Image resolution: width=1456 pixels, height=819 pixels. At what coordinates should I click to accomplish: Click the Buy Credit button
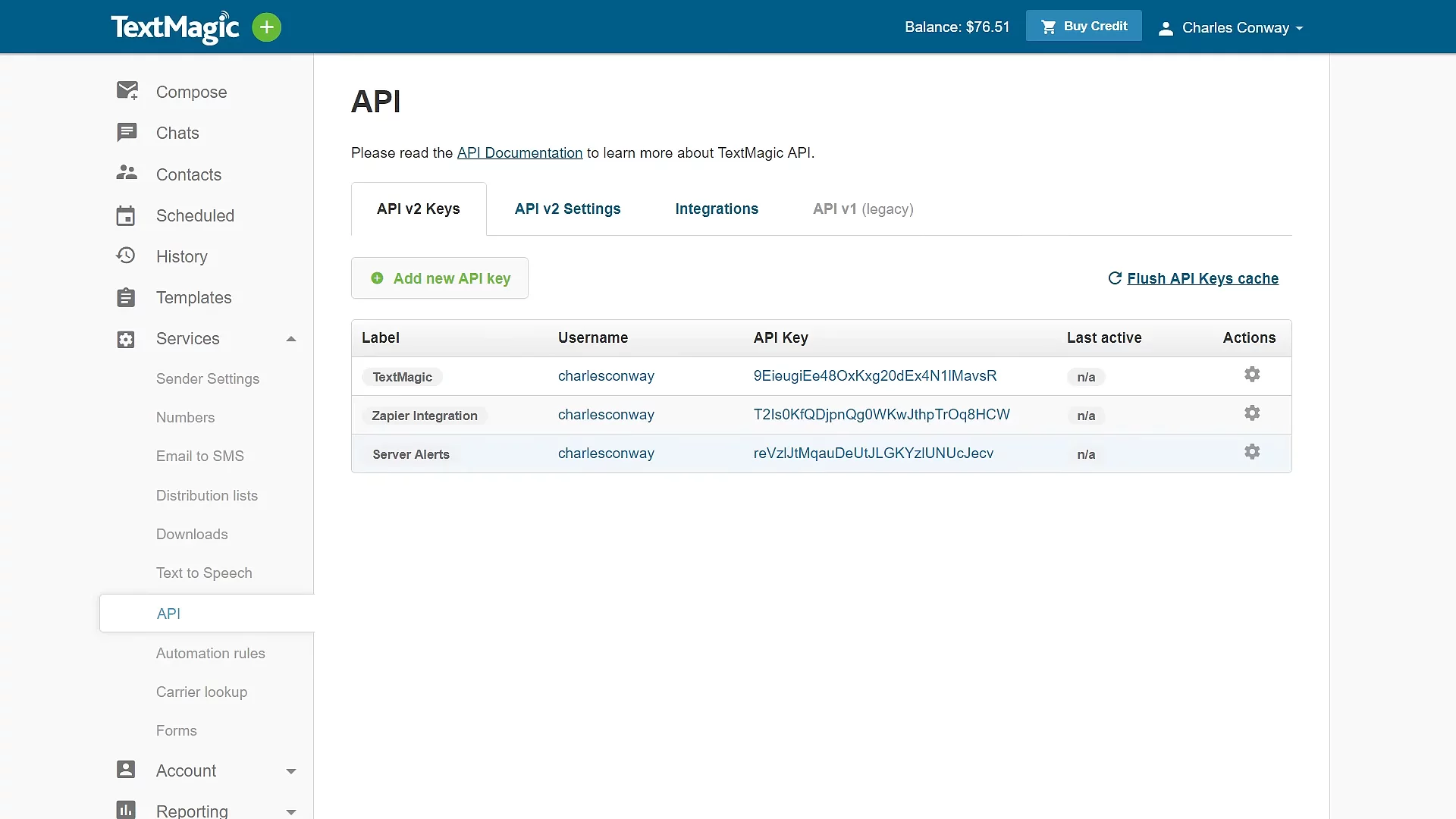[x=1084, y=27]
